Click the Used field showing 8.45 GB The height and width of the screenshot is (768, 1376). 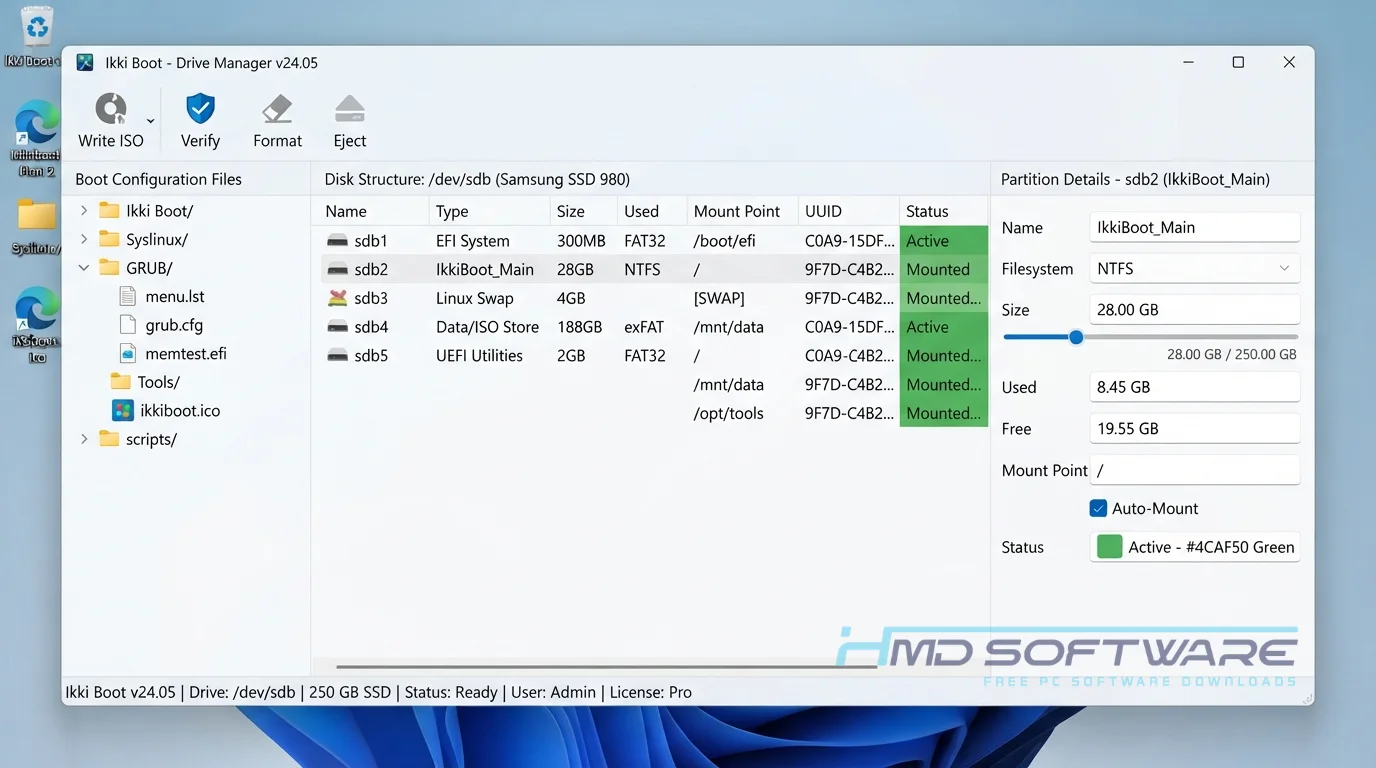point(1195,387)
